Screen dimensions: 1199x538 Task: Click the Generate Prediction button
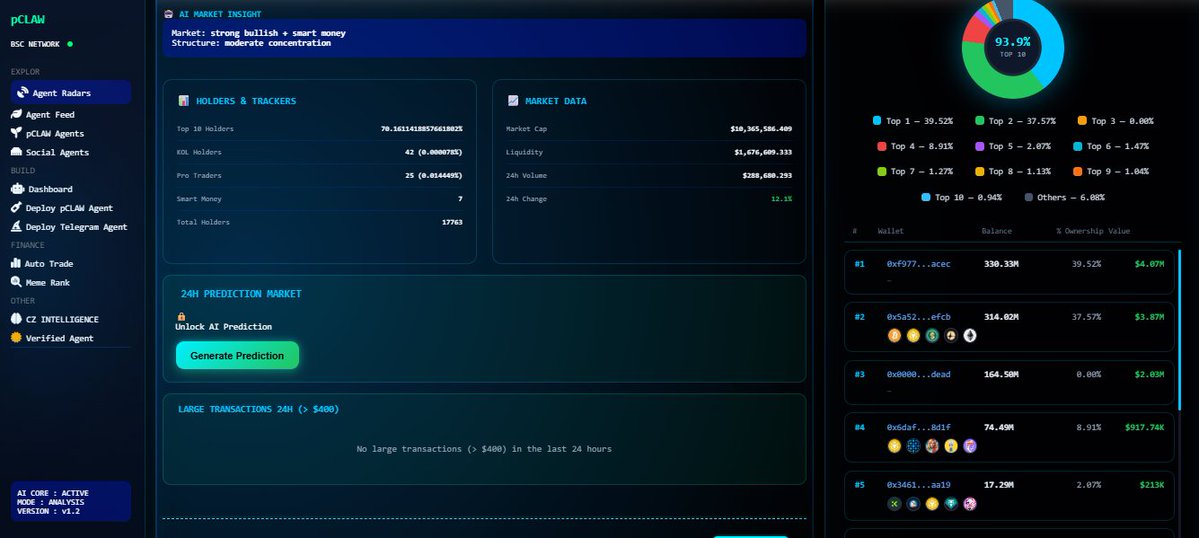pos(237,355)
